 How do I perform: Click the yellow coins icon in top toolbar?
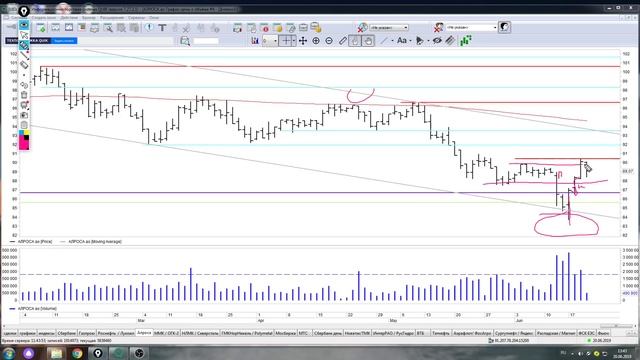[277, 28]
